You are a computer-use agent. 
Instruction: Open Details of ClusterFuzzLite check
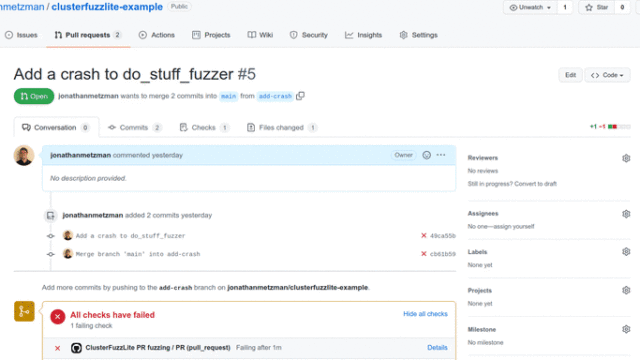click(437, 348)
